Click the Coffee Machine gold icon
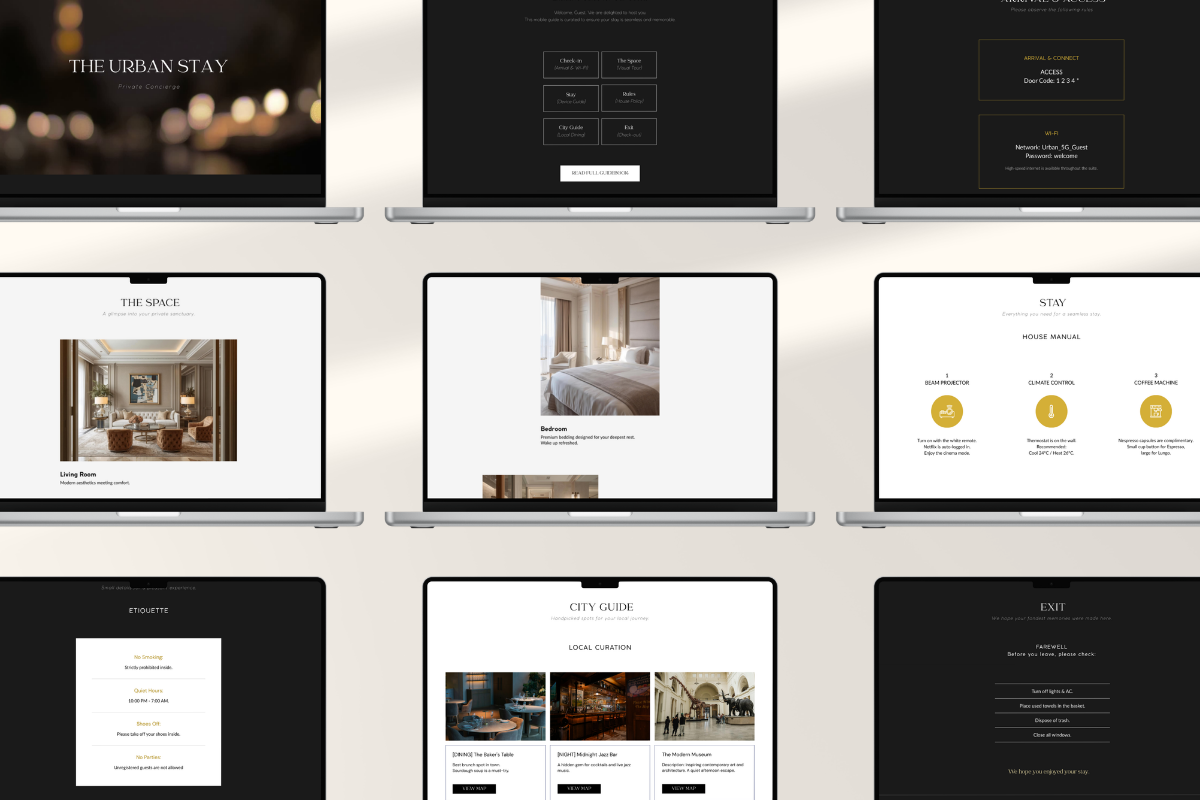 tap(1156, 411)
